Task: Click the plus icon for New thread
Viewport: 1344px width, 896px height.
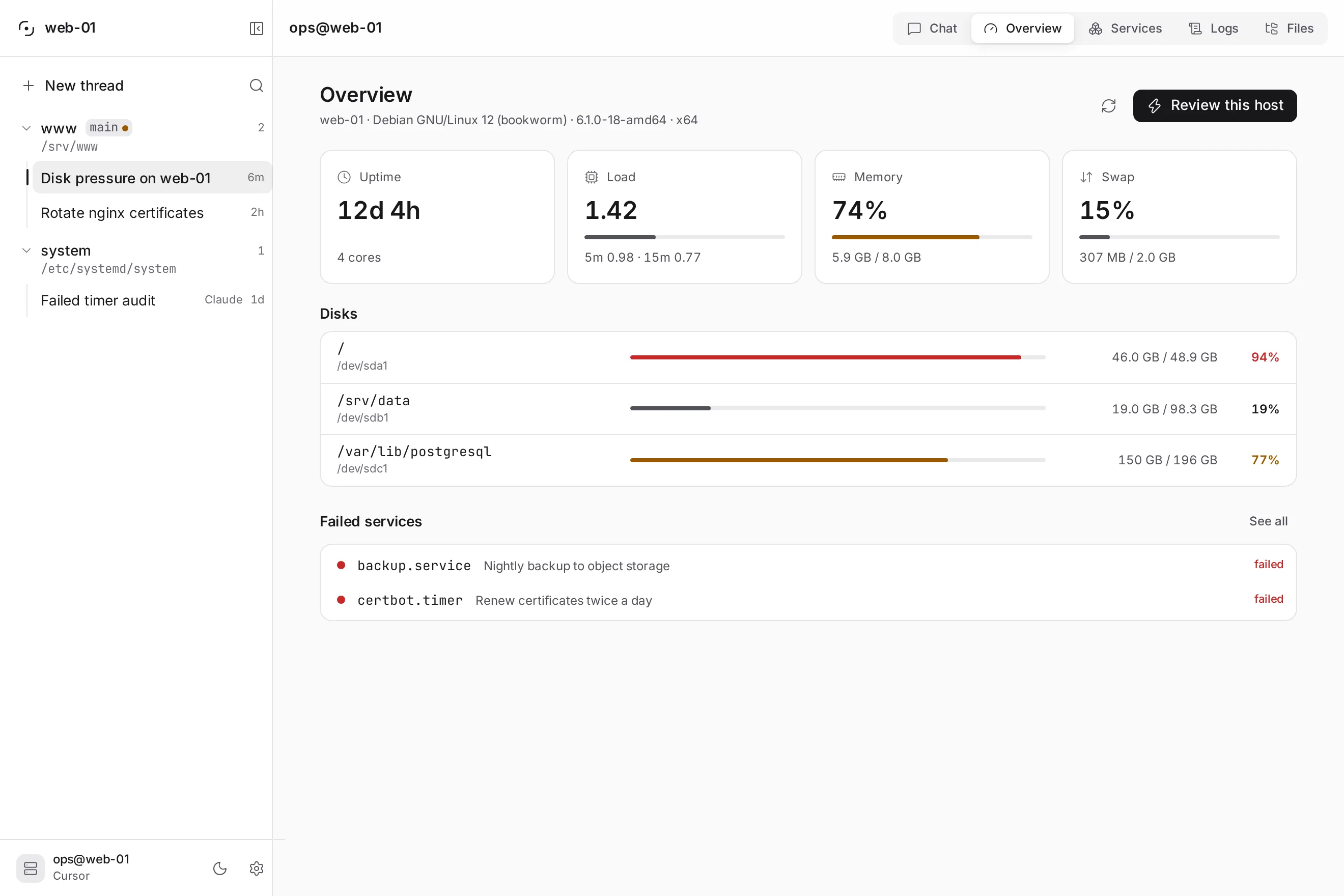Action: click(29, 86)
